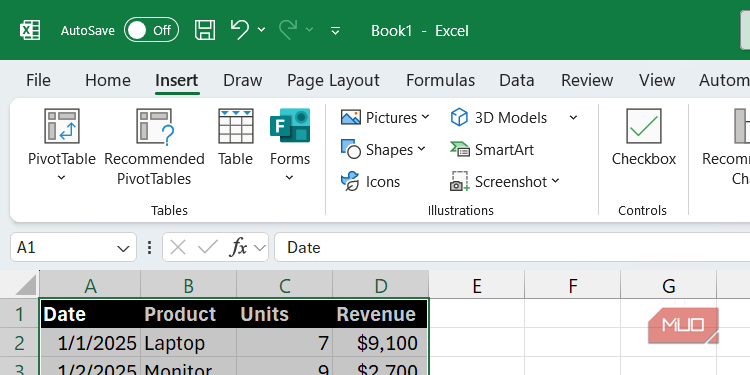750x375 pixels.
Task: Insert a Checkbox control
Action: pos(644,137)
